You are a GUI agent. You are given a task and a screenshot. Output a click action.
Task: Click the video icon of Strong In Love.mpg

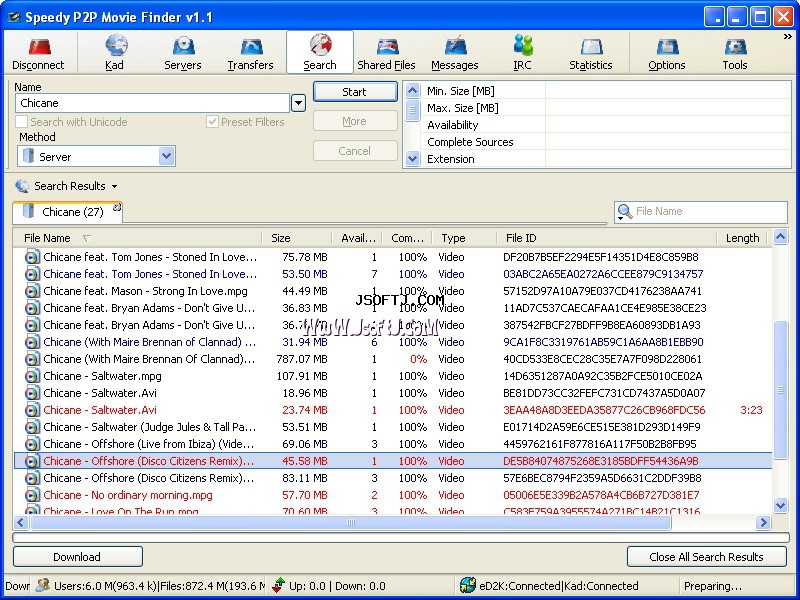(x=32, y=291)
